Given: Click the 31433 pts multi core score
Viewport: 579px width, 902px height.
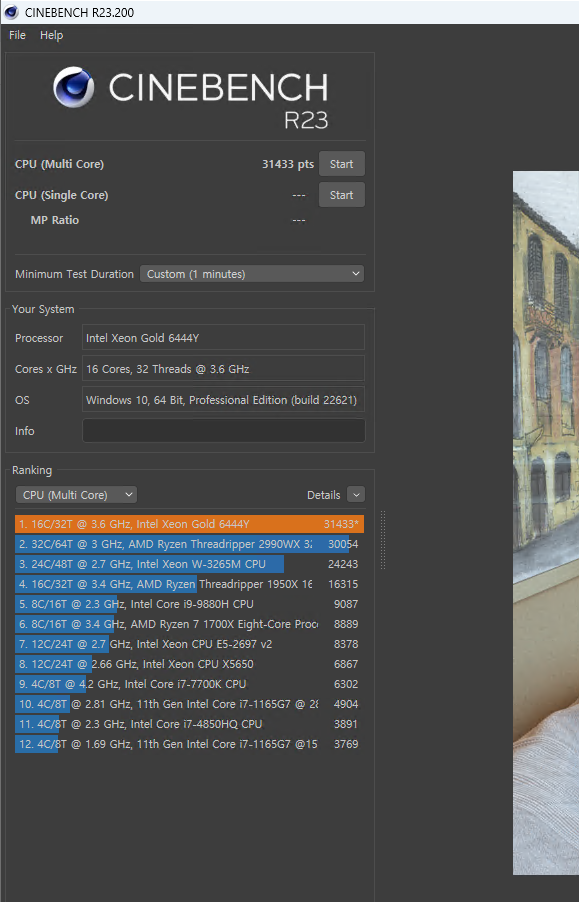Looking at the screenshot, I should click(288, 164).
